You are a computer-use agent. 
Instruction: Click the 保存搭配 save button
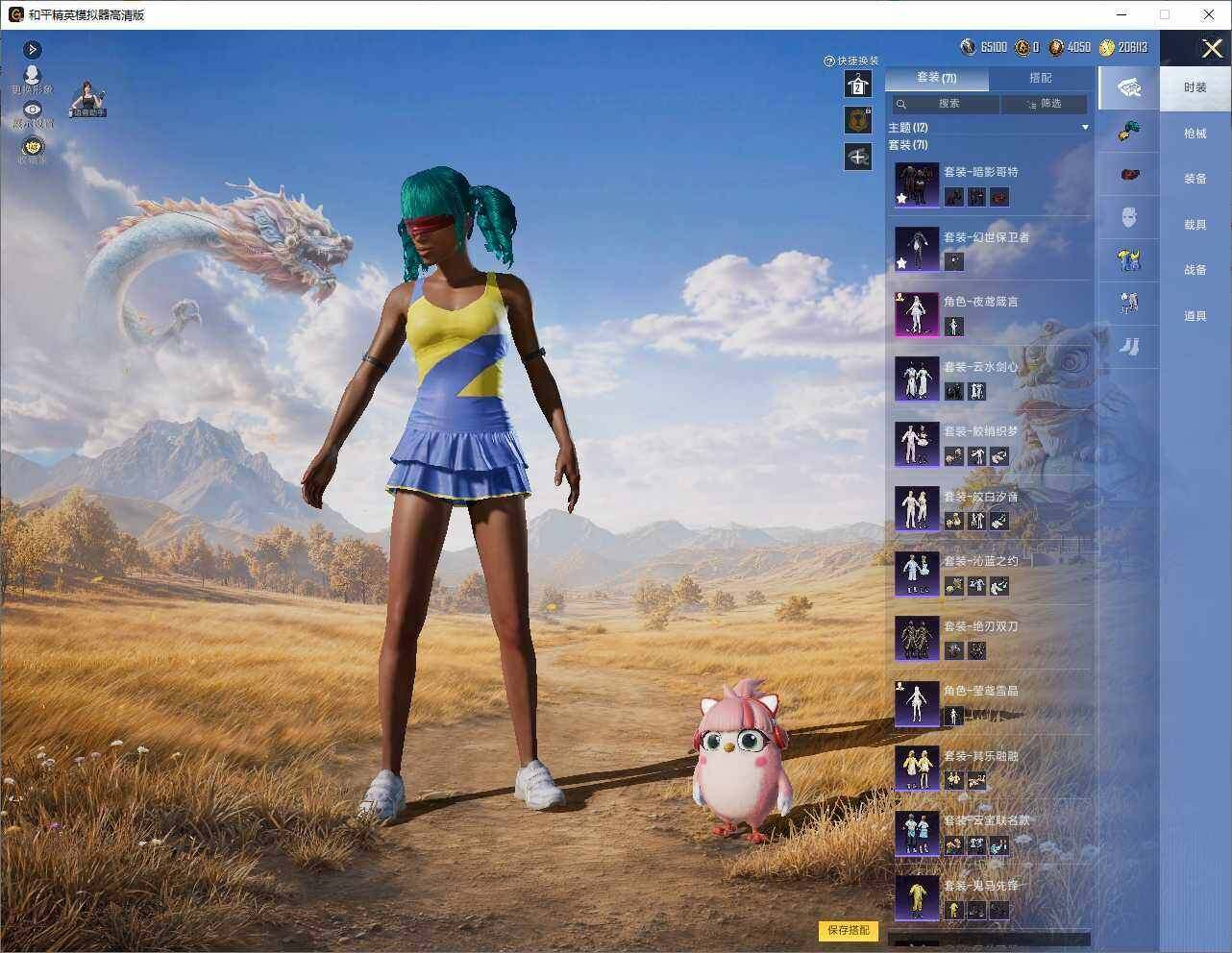(x=849, y=930)
